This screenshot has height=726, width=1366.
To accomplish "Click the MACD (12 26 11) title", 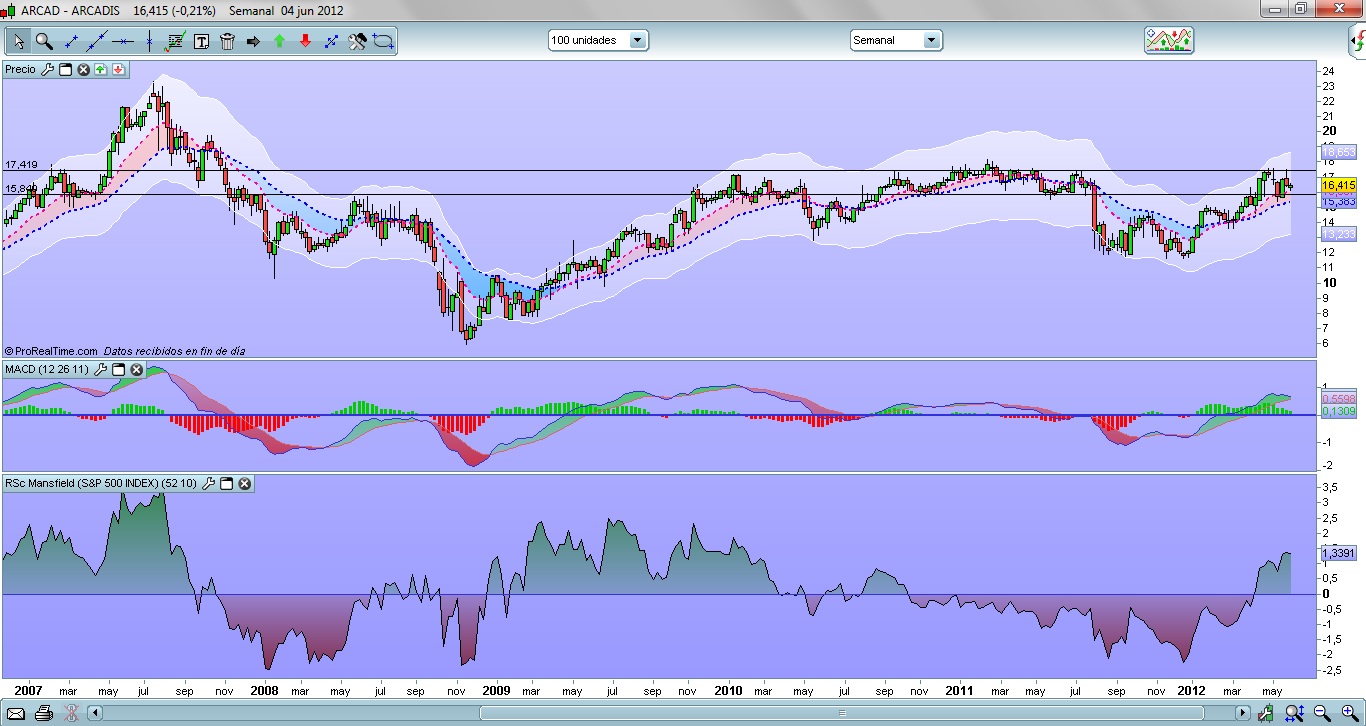I will (47, 370).
